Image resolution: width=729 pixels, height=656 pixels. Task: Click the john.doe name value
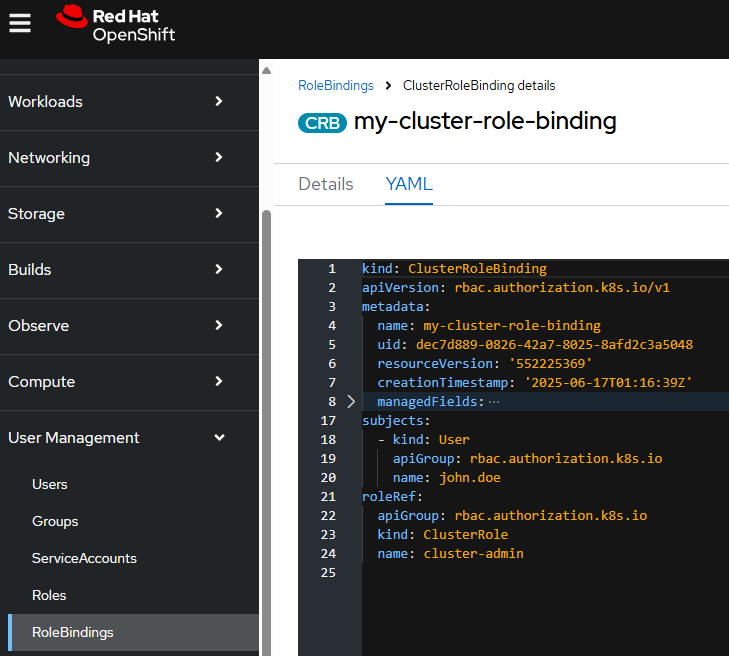470,477
